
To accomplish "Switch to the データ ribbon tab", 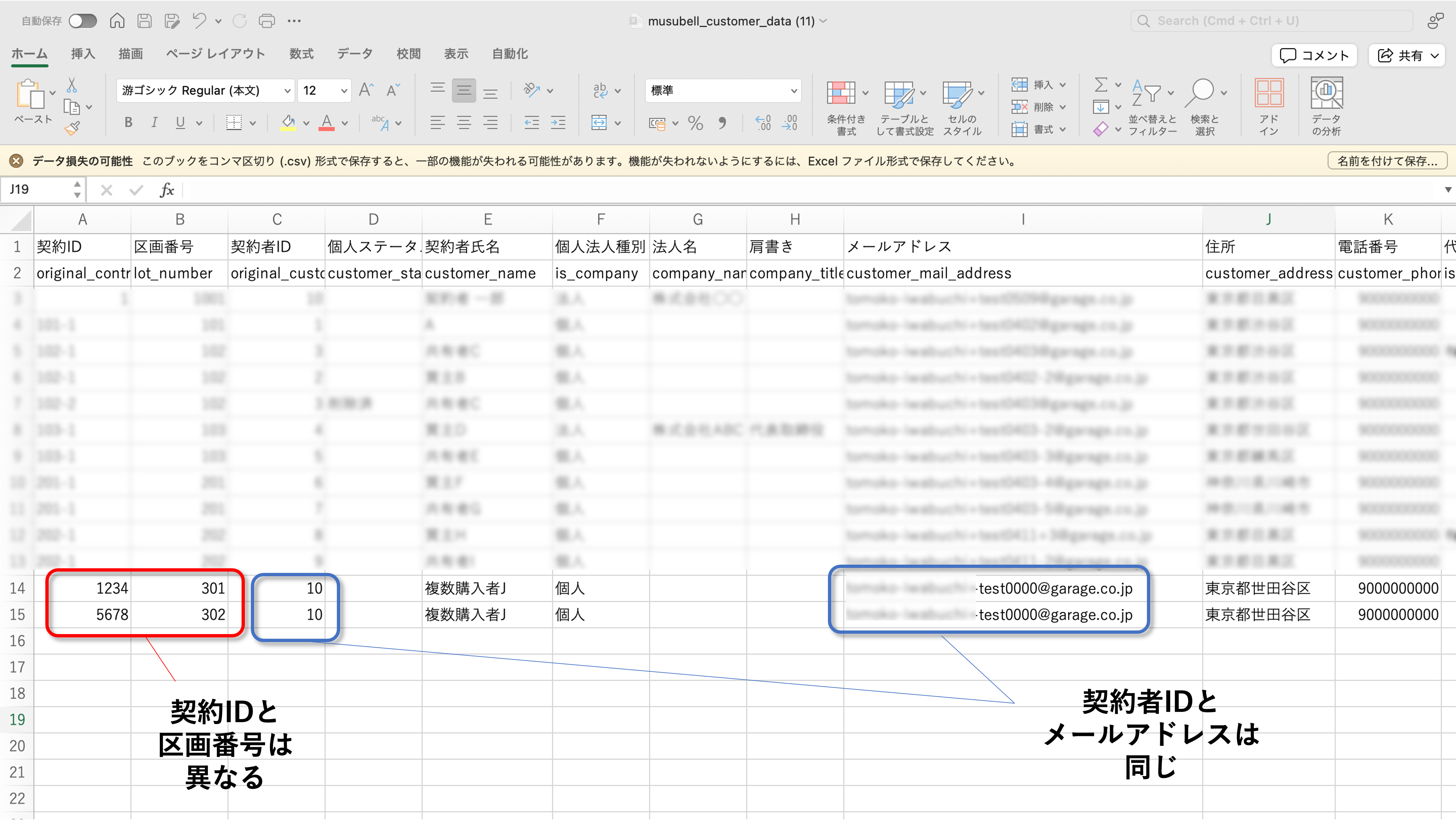I will pyautogui.click(x=354, y=54).
